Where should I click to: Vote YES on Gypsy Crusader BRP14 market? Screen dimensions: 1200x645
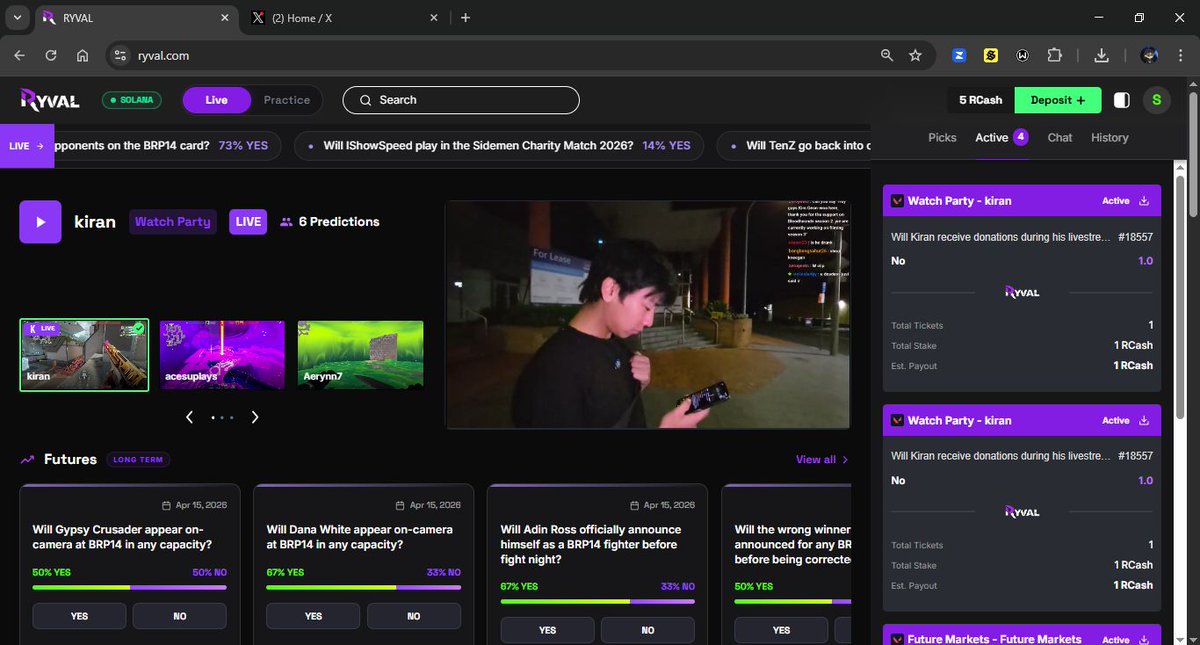click(80, 616)
